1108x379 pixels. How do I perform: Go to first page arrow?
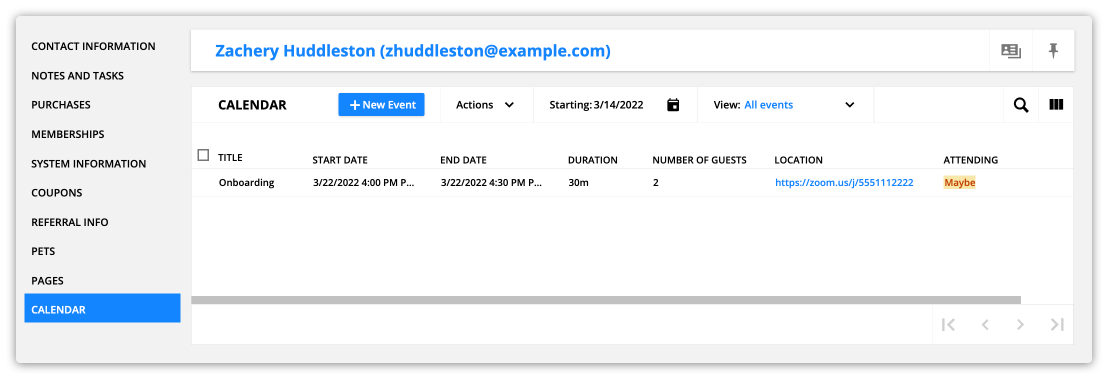coord(948,325)
